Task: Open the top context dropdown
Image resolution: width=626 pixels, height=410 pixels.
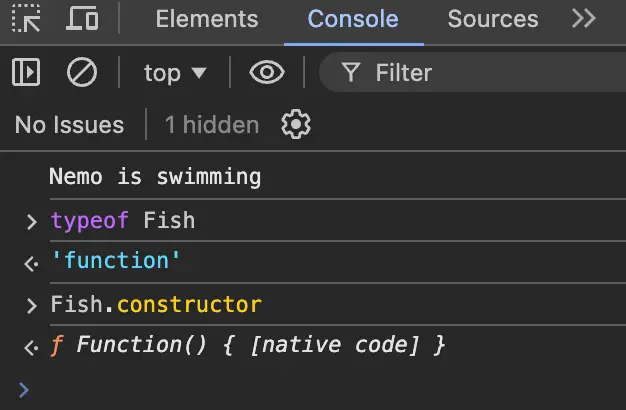Action: [175, 72]
